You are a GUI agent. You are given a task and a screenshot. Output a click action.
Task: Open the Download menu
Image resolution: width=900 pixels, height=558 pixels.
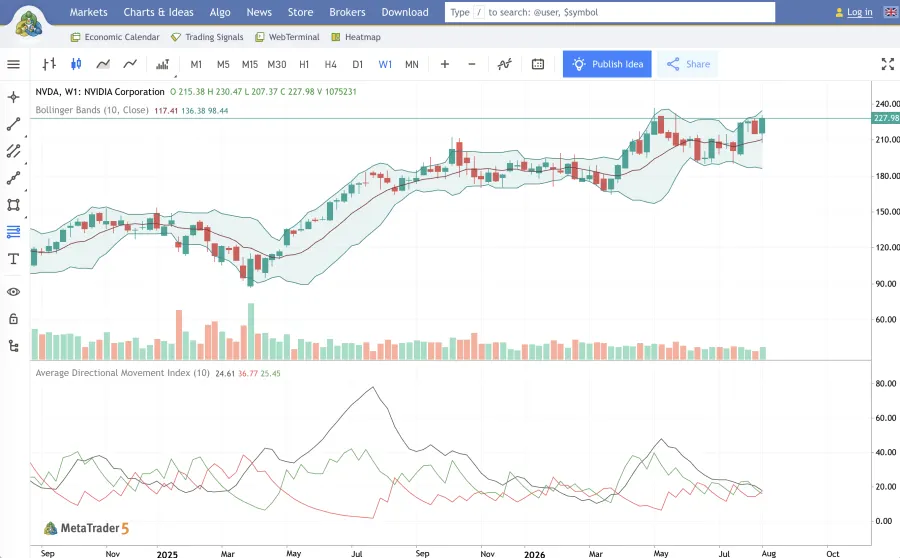pyautogui.click(x=405, y=12)
